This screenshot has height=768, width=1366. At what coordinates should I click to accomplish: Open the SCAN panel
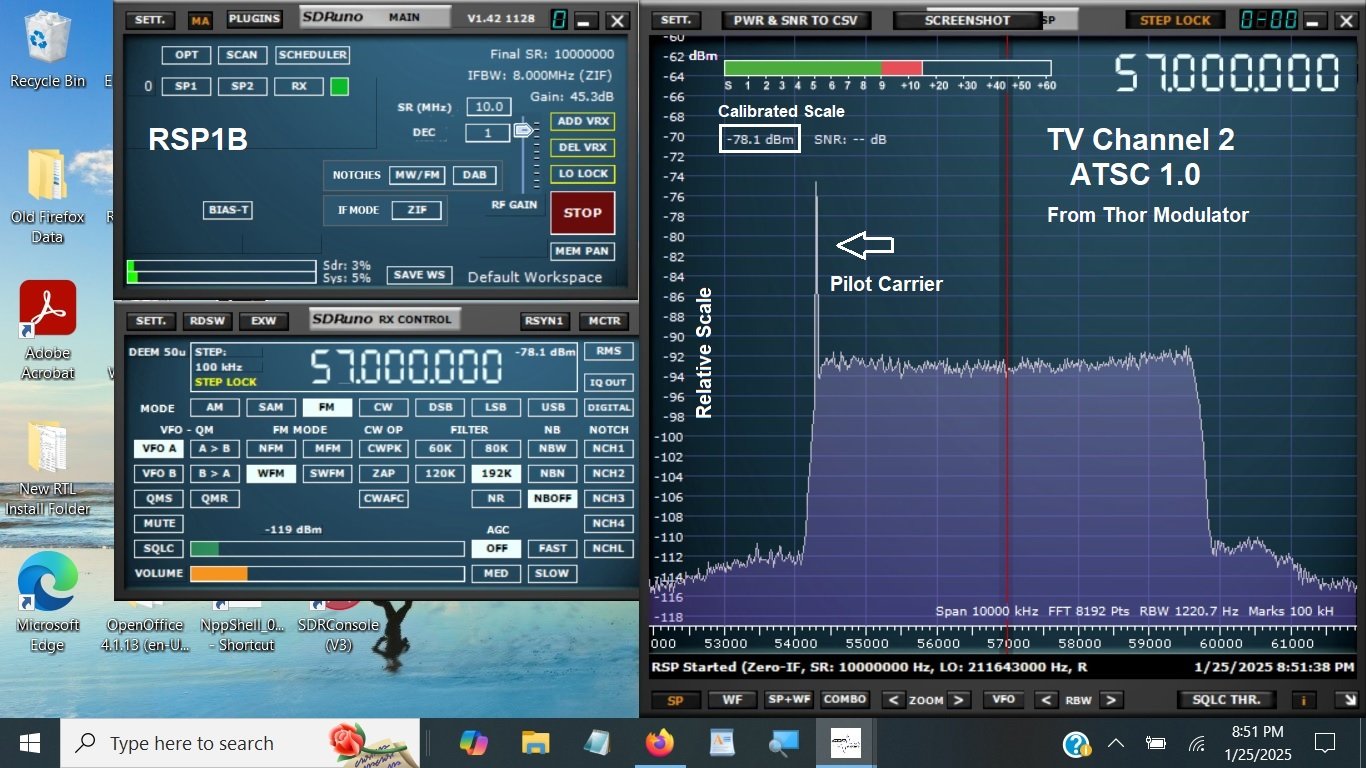coord(242,55)
